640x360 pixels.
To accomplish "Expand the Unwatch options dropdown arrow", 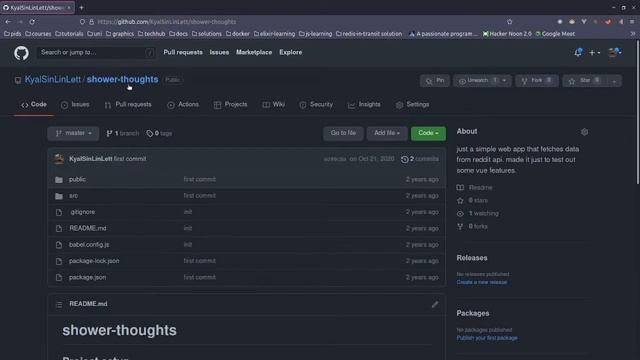I will [504, 80].
